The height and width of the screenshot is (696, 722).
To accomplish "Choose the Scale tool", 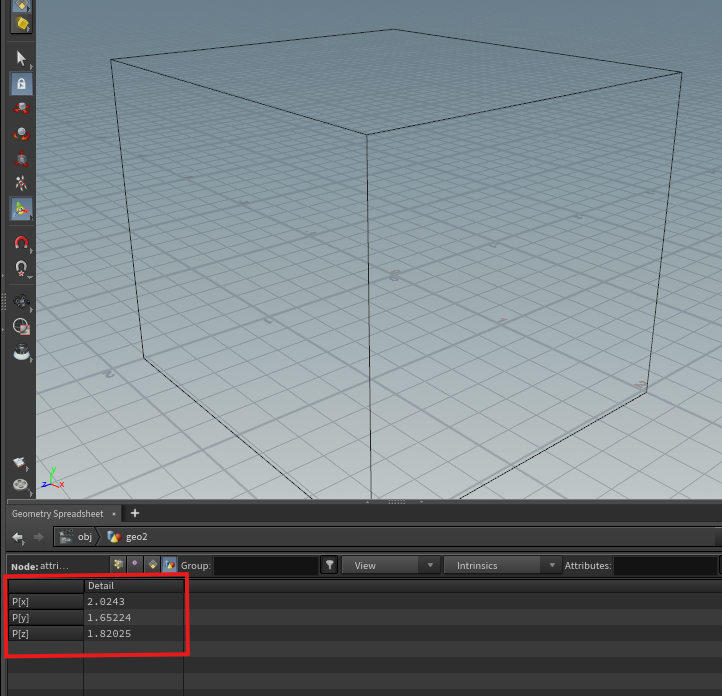I will [21, 158].
